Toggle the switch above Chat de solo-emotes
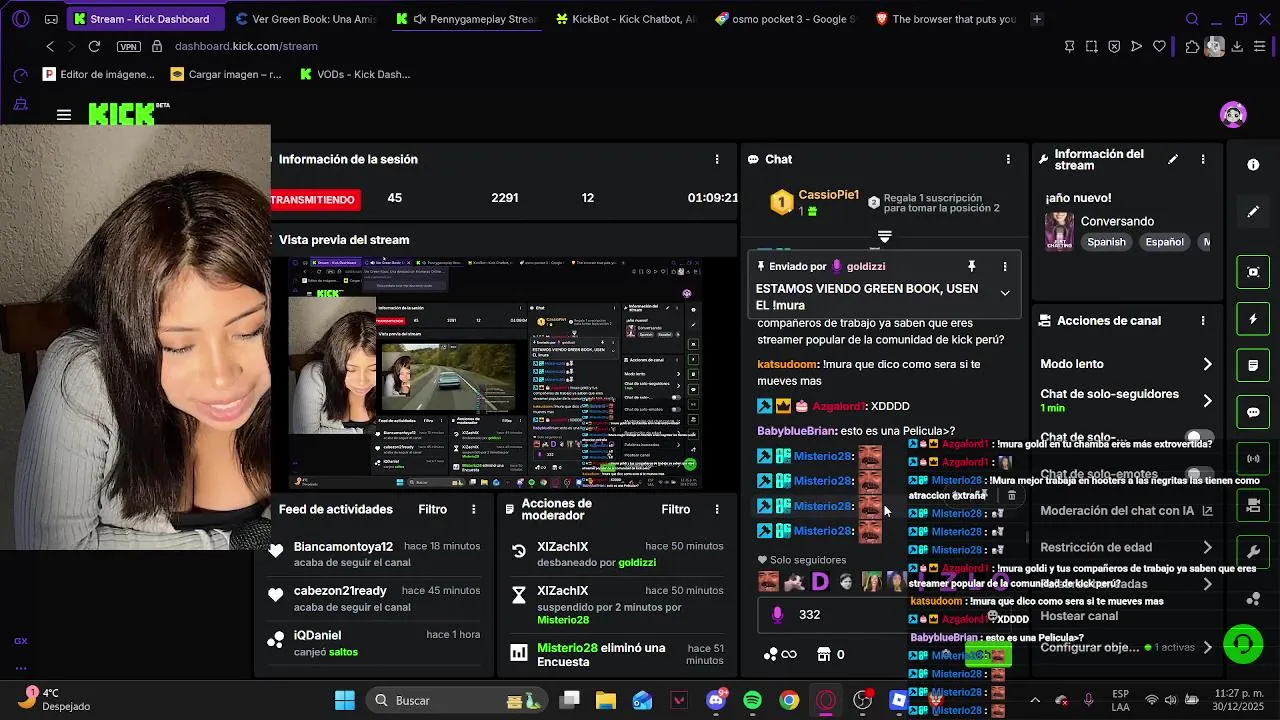 tap(1199, 438)
